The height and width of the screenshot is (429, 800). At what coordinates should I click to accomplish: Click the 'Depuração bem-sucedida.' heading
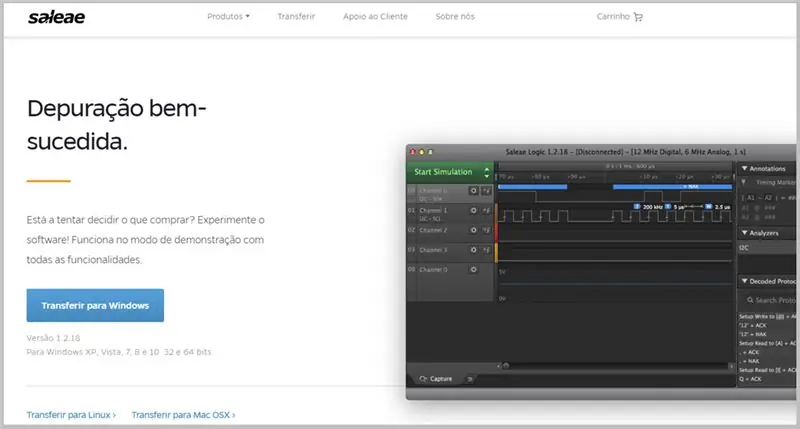[x=116, y=125]
